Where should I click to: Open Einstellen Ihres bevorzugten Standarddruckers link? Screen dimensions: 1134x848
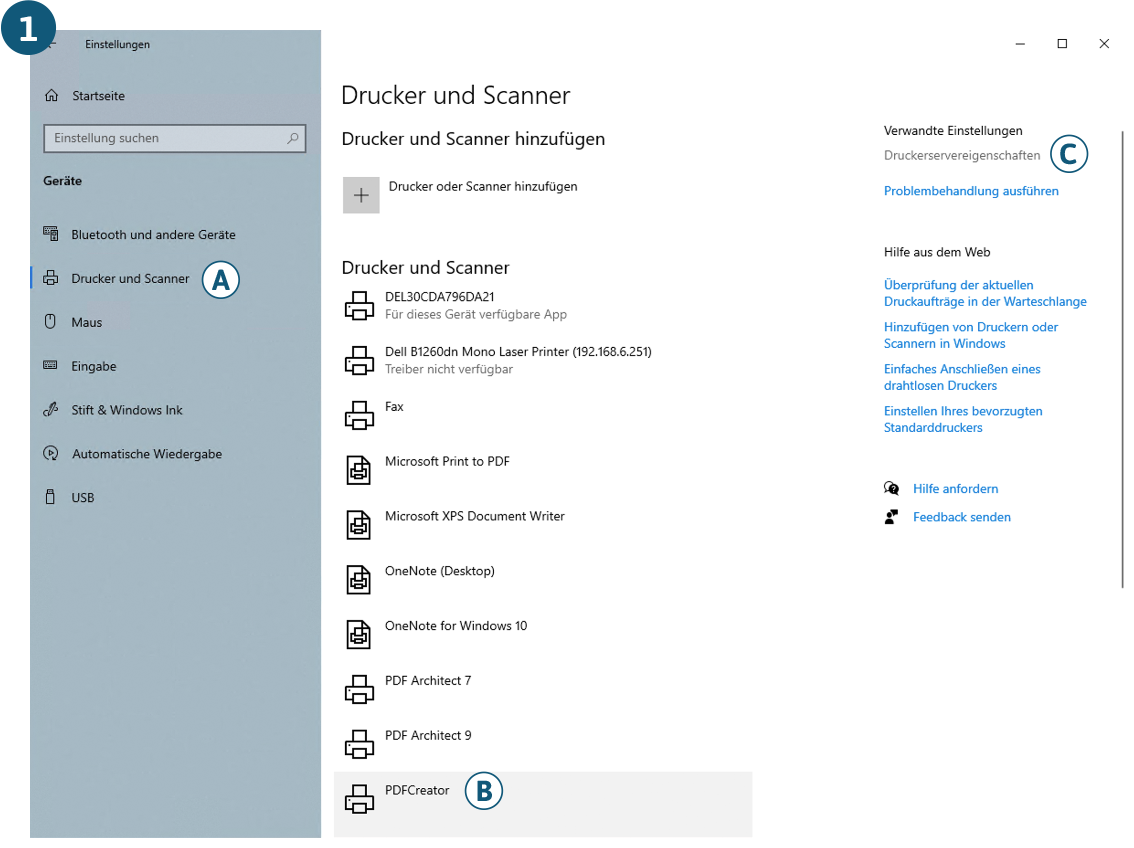coord(963,419)
